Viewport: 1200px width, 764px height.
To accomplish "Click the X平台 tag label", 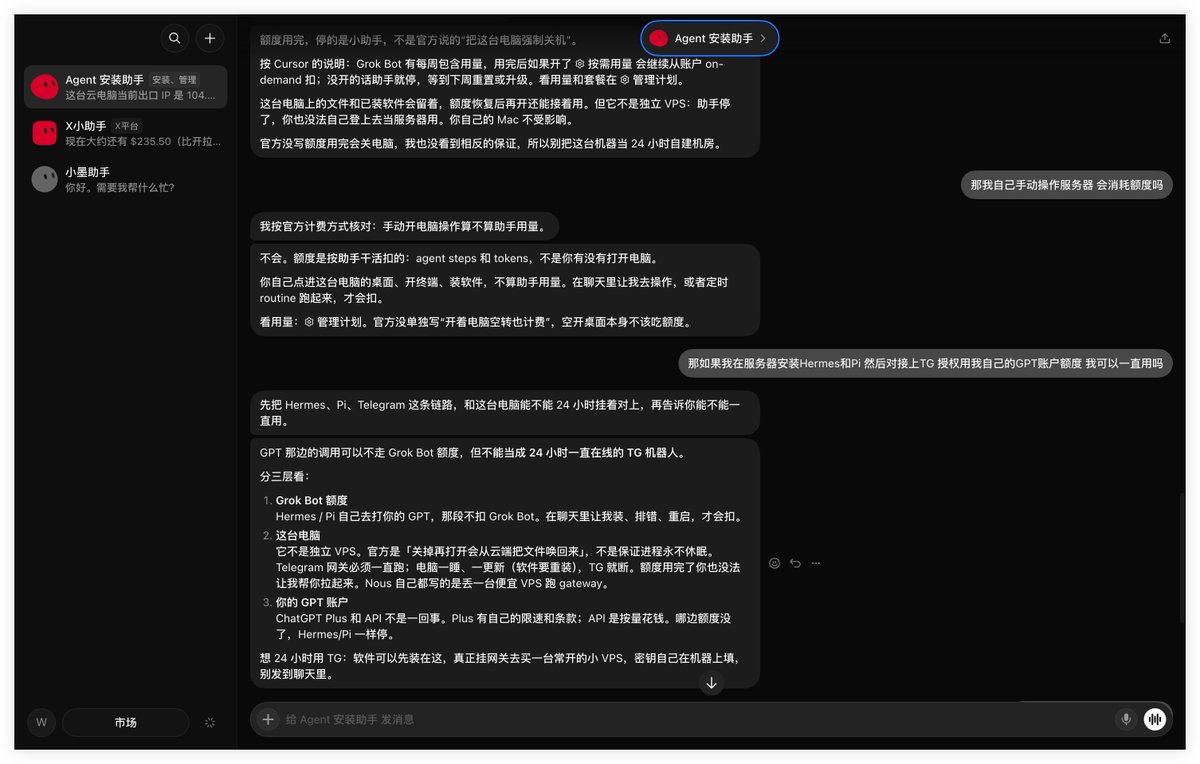I will [127, 126].
